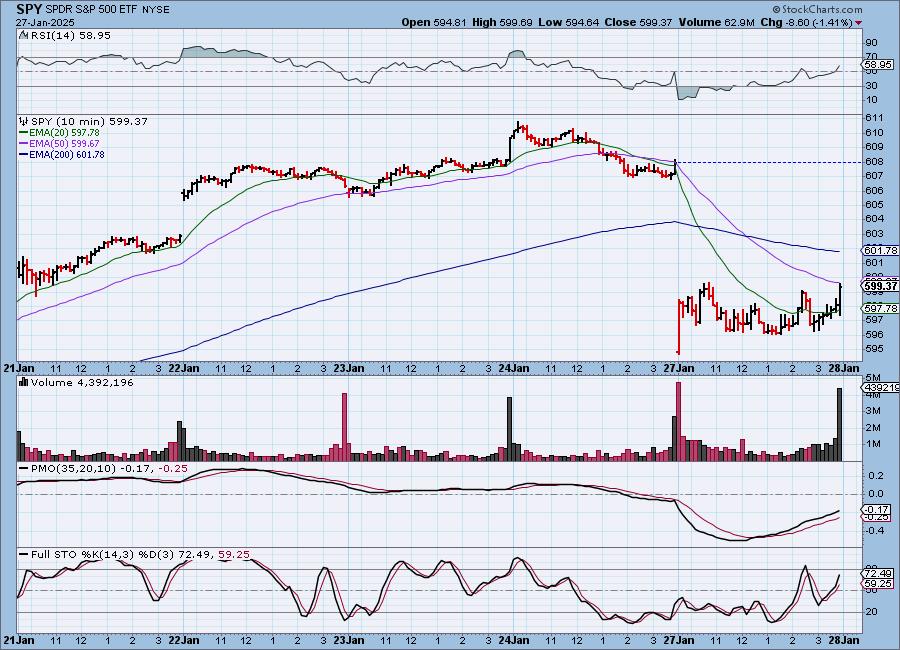900x650 pixels.
Task: Click the 'PMO(35,20,10) -0.17, -0.25' label
Action: pyautogui.click(x=109, y=469)
